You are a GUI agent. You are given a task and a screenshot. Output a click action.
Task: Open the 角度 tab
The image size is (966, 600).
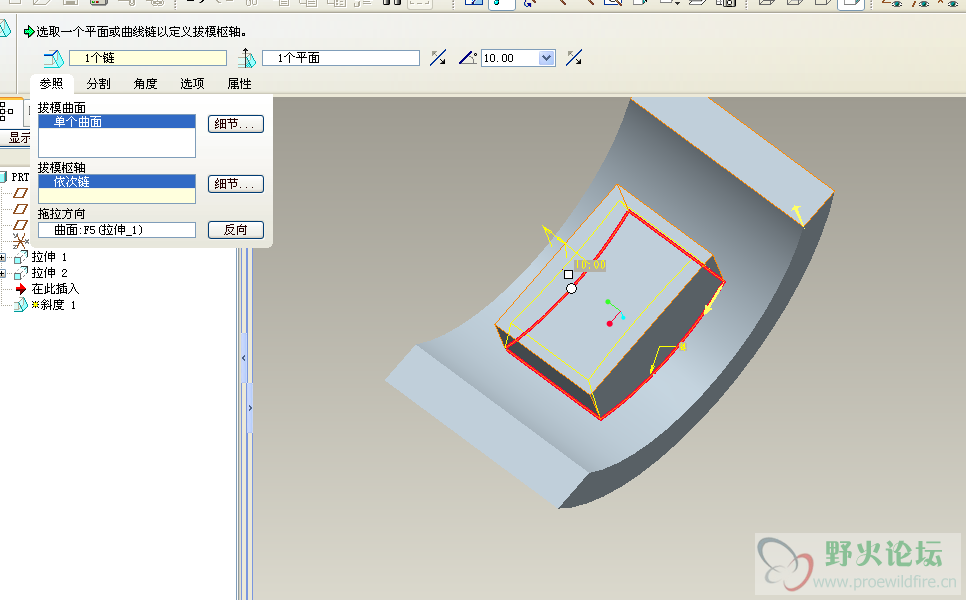coord(145,84)
